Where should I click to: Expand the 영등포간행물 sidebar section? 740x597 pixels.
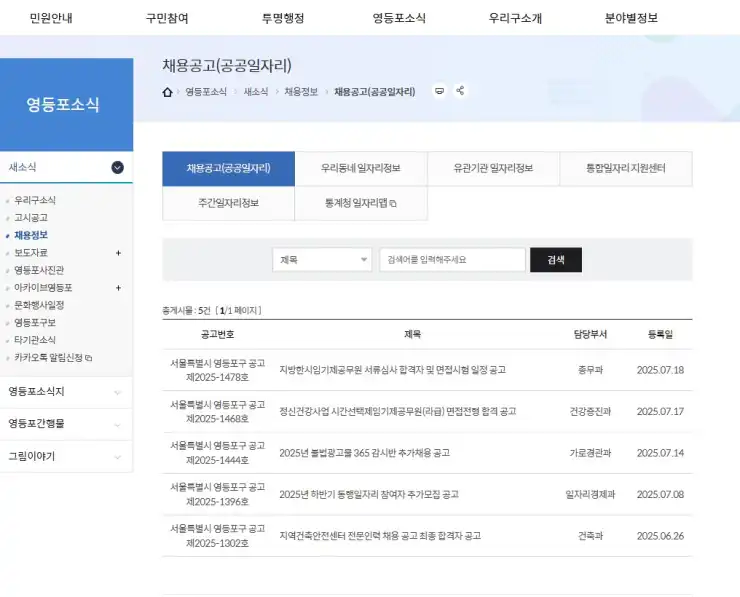click(x=66, y=424)
